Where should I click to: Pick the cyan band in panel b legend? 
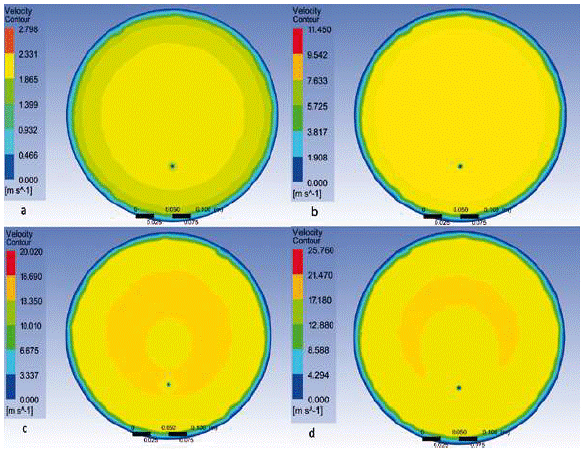[x=298, y=144]
